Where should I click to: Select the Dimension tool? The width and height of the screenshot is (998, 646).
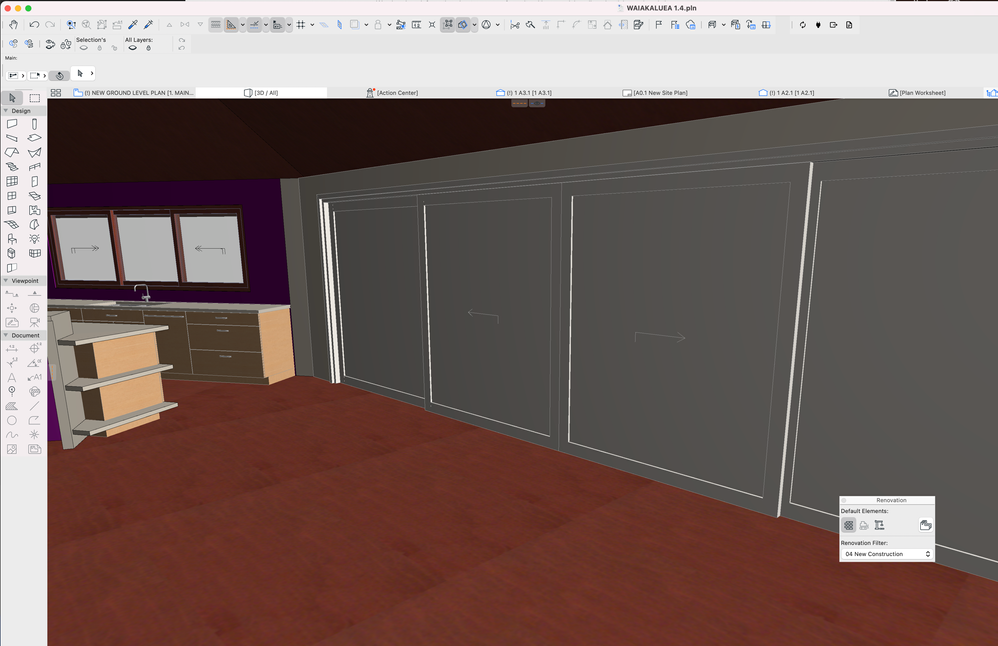[x=12, y=348]
